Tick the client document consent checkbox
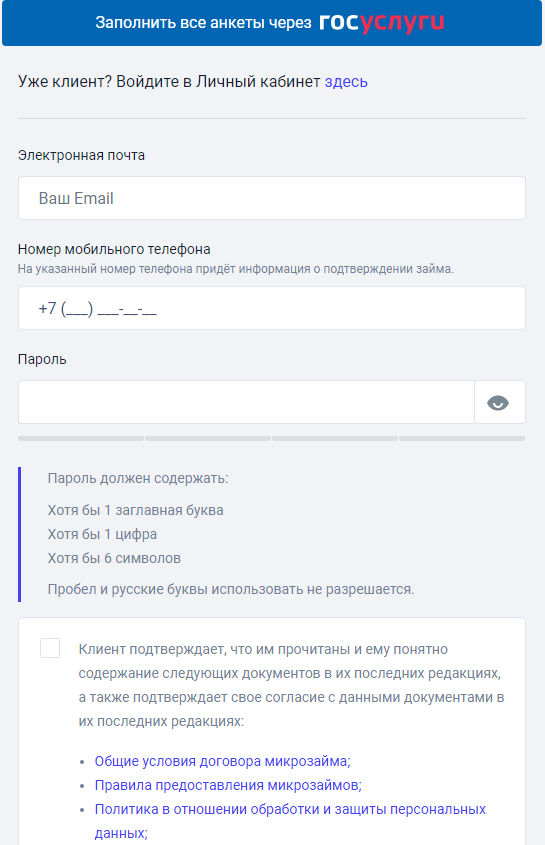This screenshot has height=845, width=545. (x=50, y=648)
